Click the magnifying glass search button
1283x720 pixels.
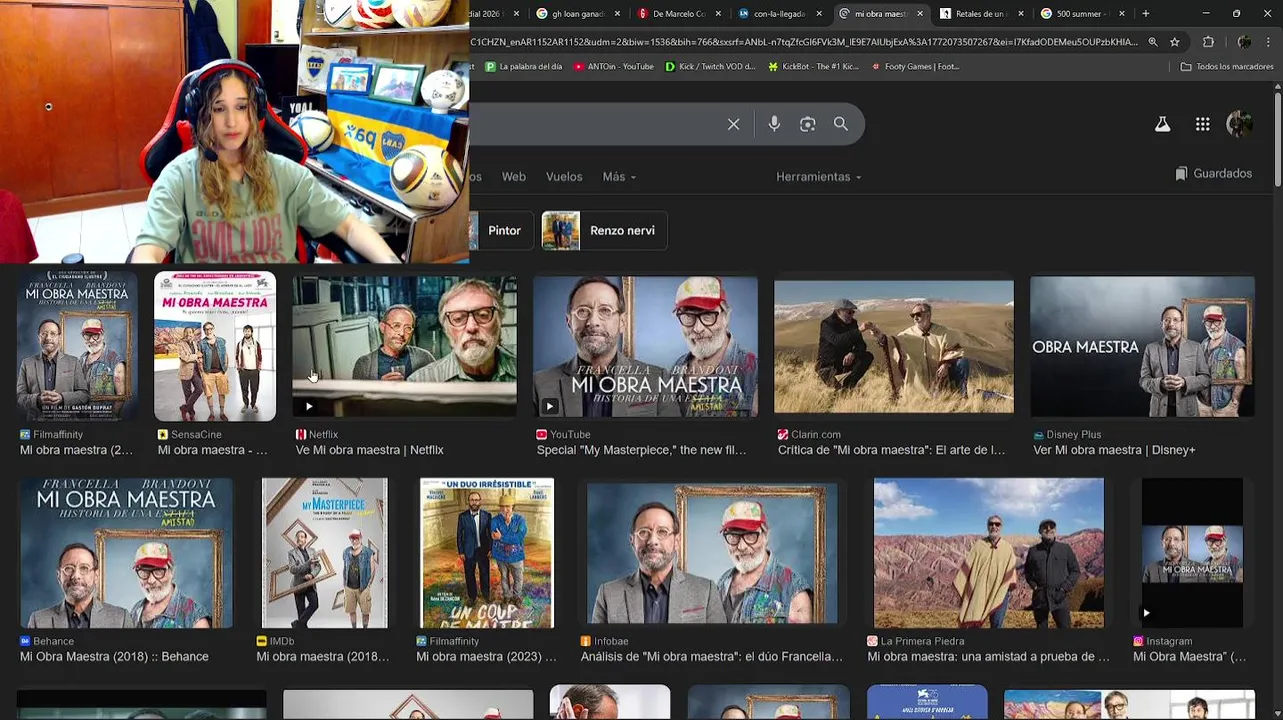click(x=841, y=124)
